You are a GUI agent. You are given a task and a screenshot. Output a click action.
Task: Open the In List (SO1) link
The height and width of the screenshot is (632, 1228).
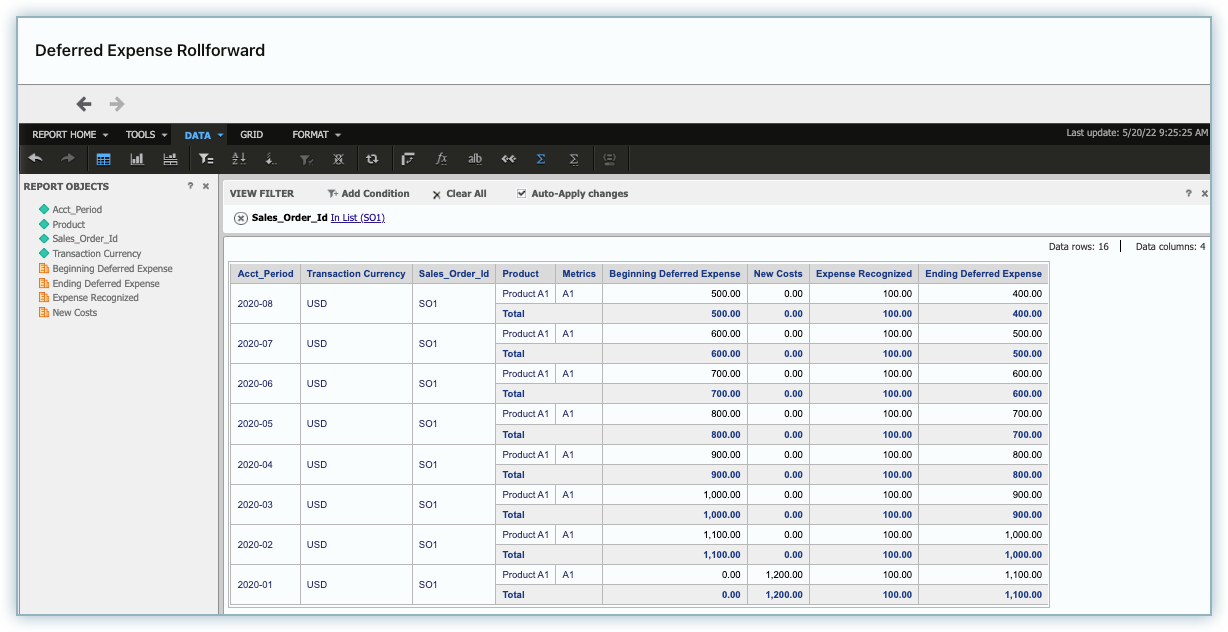point(358,218)
